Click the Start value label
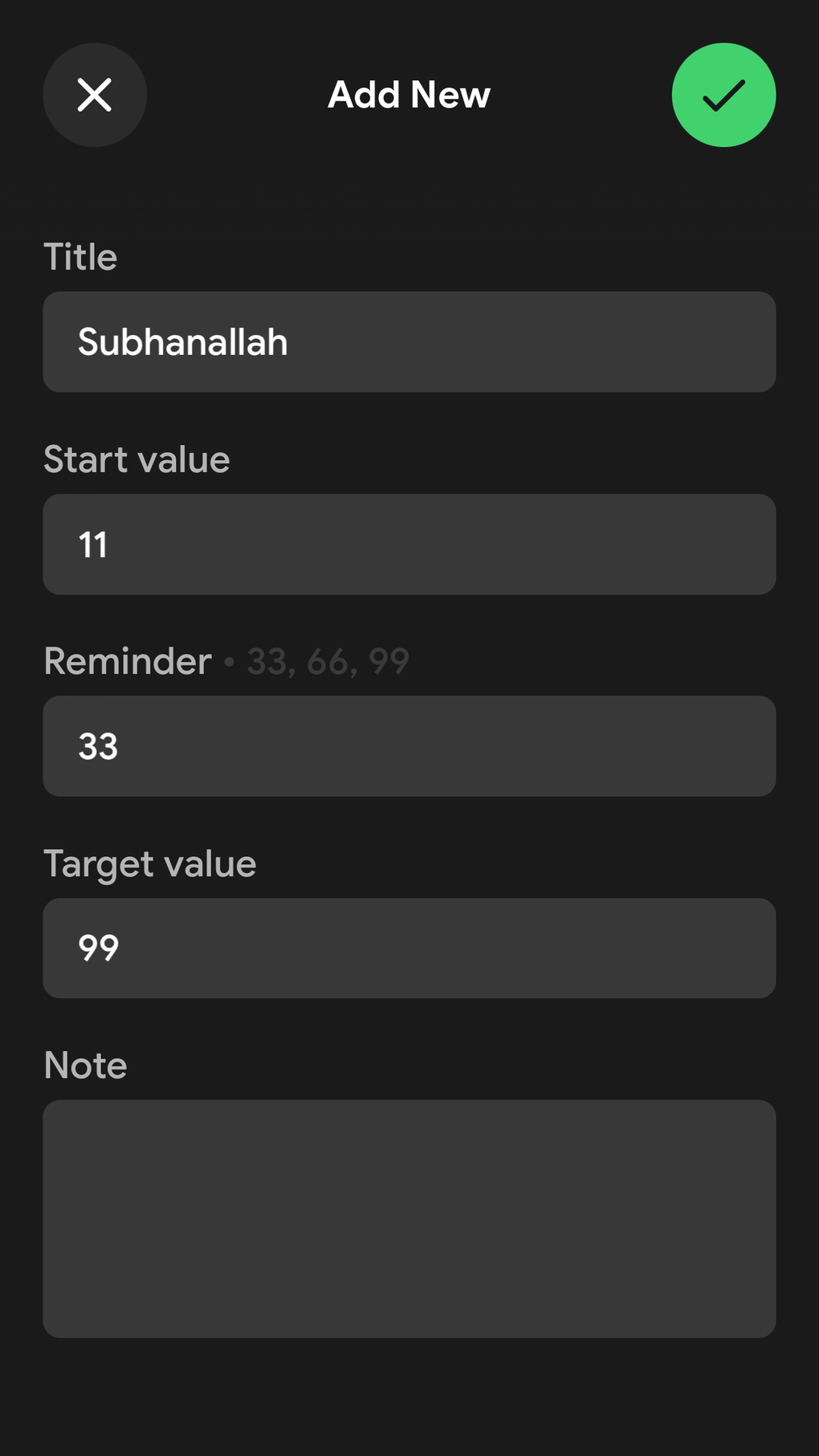The width and height of the screenshot is (819, 1456). pos(136,459)
